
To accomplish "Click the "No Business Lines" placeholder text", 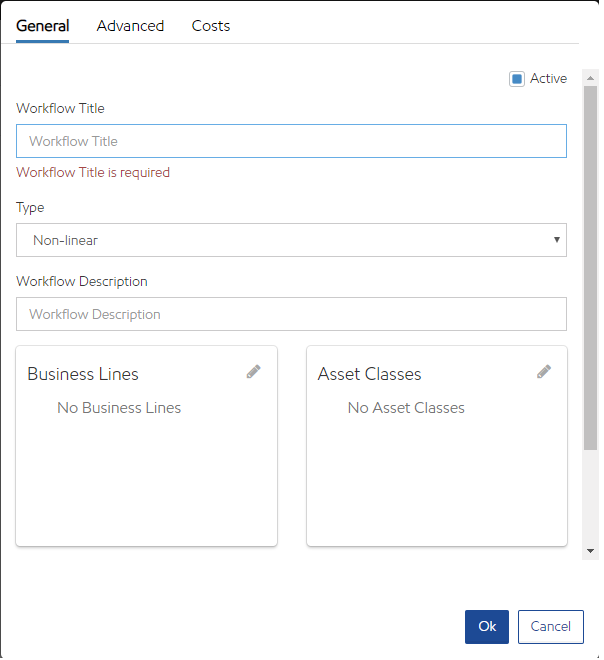I will (x=119, y=408).
